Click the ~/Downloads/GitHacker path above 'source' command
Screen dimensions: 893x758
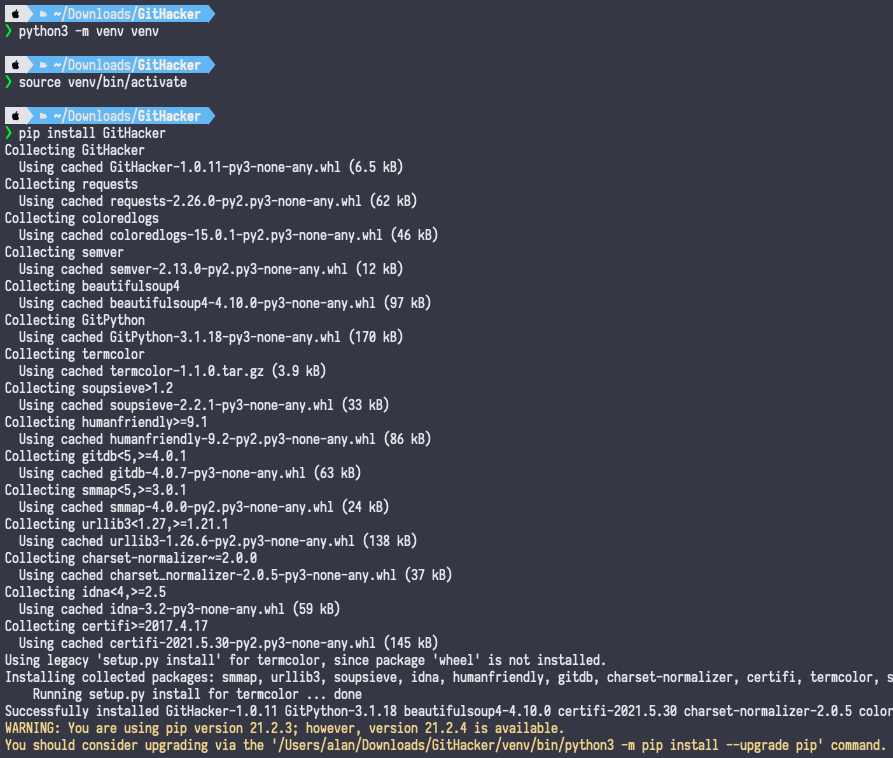click(x=127, y=65)
